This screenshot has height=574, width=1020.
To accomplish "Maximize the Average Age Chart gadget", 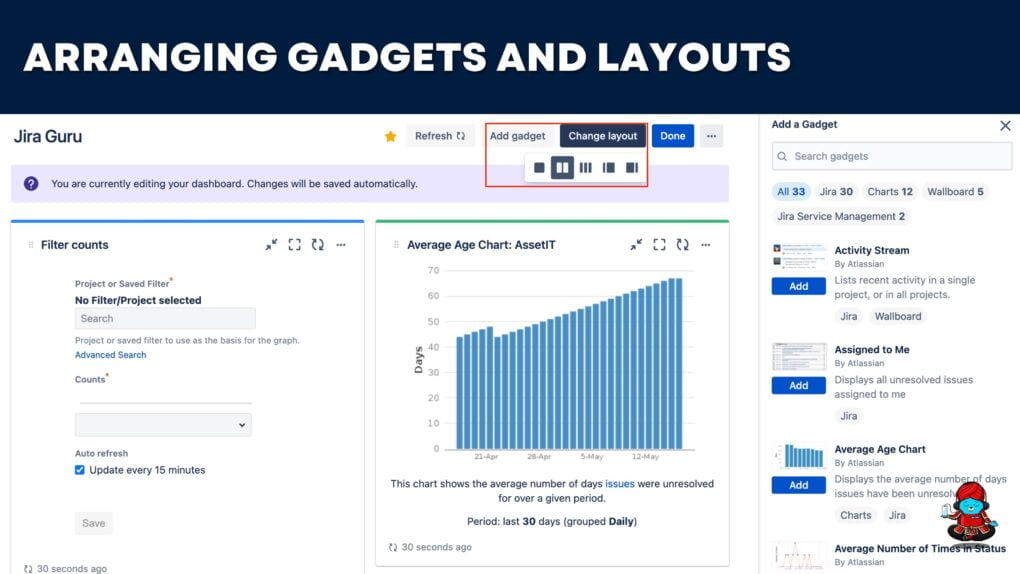I will click(660, 245).
